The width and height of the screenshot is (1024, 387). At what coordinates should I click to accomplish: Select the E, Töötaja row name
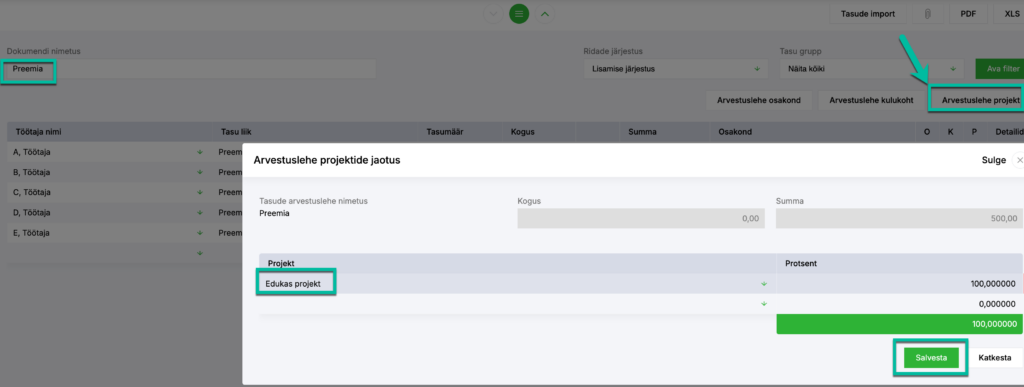click(x=31, y=233)
